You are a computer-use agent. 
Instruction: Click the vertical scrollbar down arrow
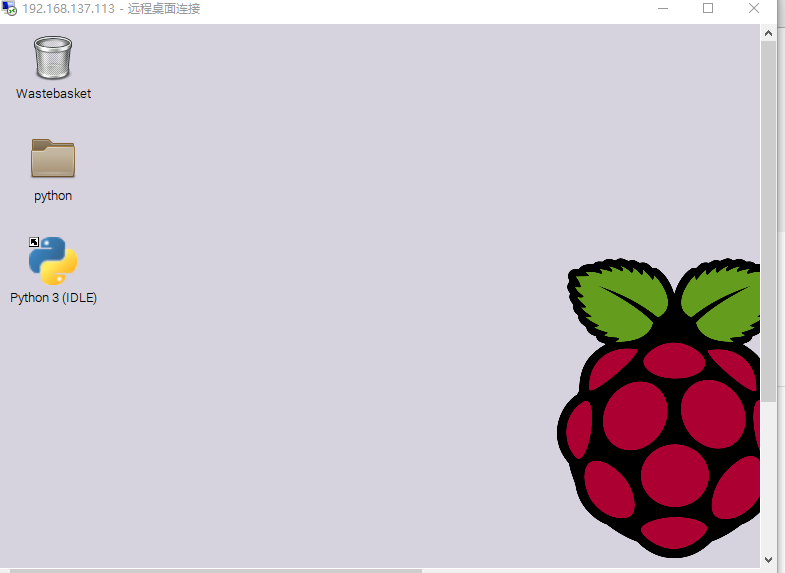click(x=768, y=559)
